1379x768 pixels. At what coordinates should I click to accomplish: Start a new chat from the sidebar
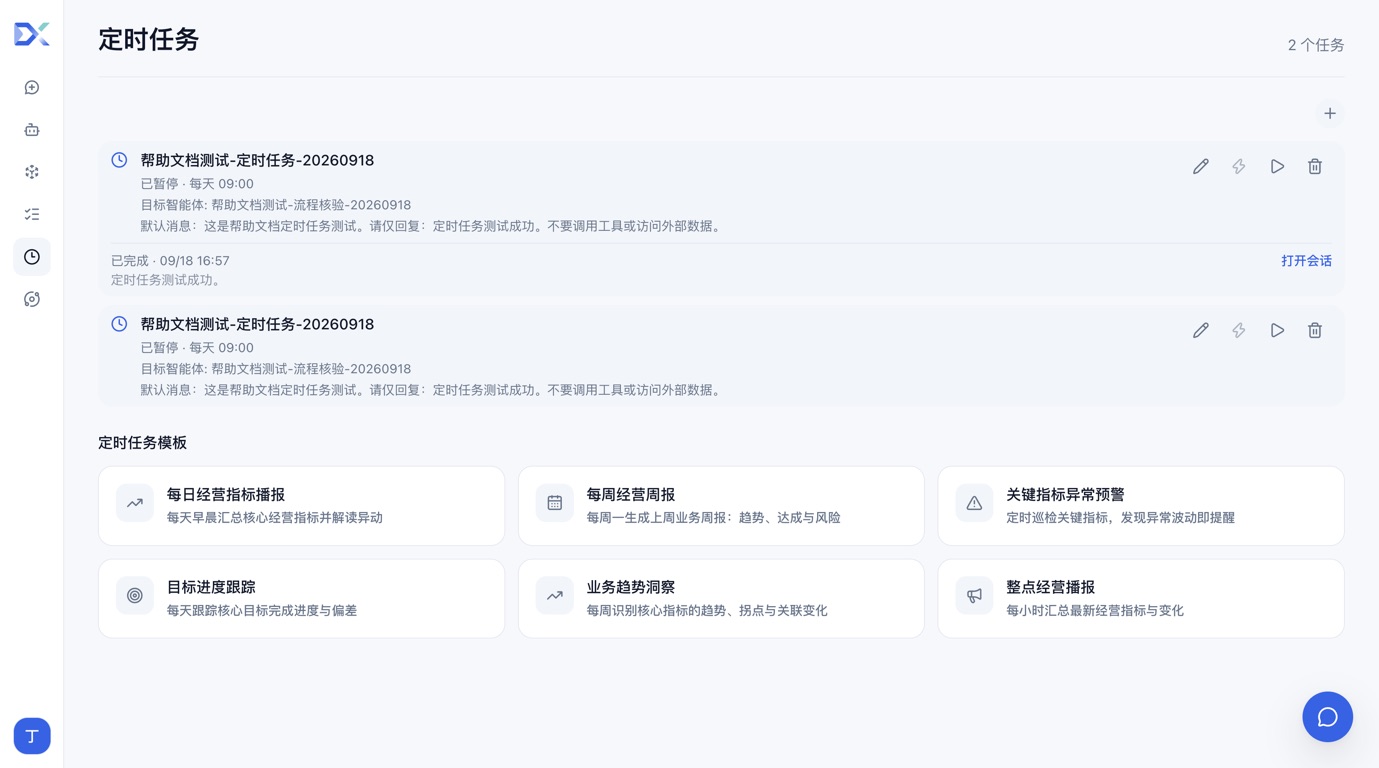pos(32,88)
